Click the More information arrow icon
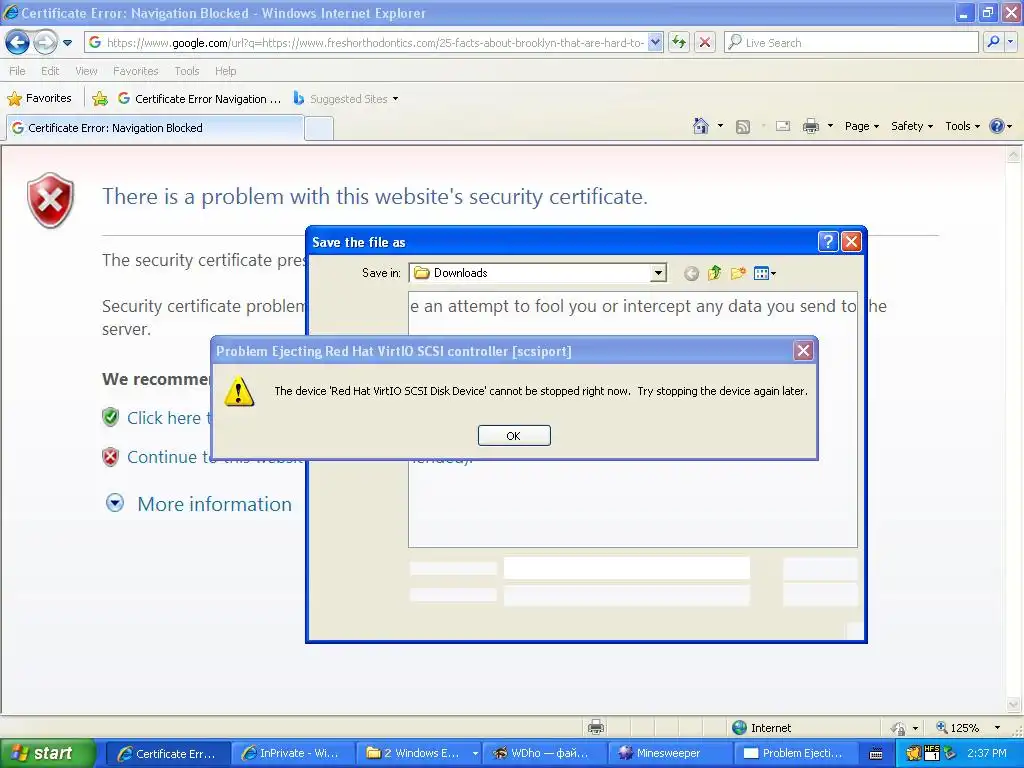This screenshot has width=1024, height=768. point(115,503)
